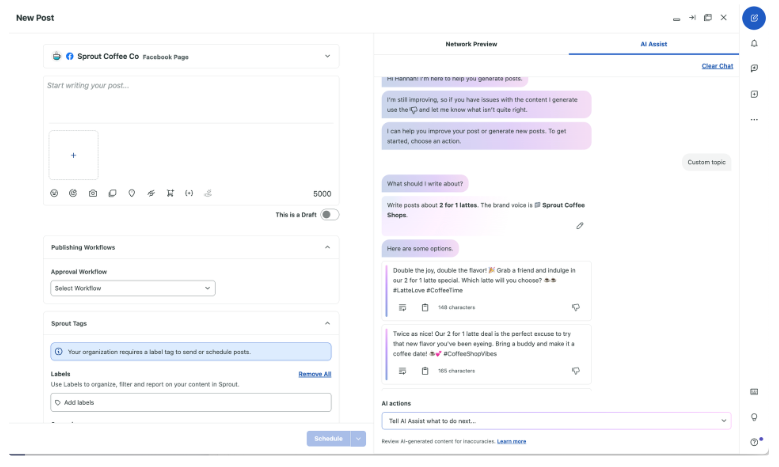This screenshot has height=467, width=779.
Task: Click the info icon in label tag notice
Action: pos(59,352)
